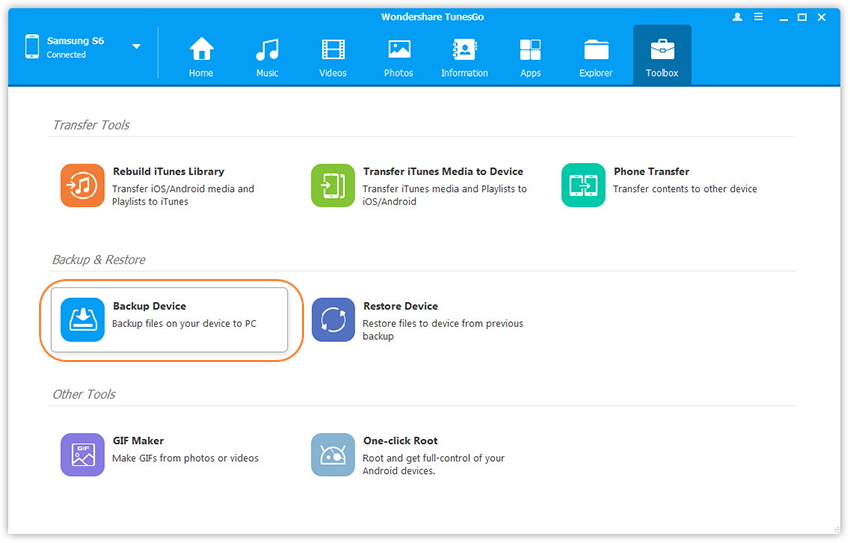Open the hamburger menu in title bar
The height and width of the screenshot is (543, 850).
tap(758, 17)
